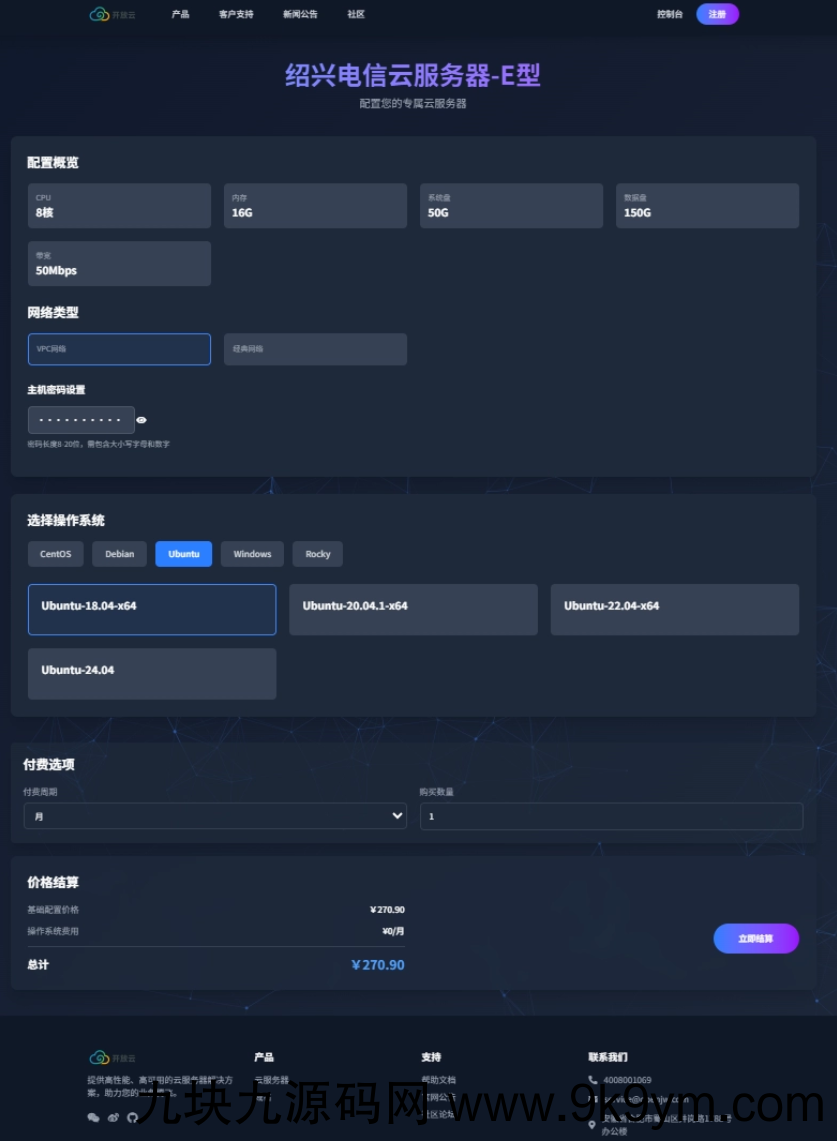Switch to the CentOS operating system tab
The width and height of the screenshot is (837, 1141).
[56, 554]
